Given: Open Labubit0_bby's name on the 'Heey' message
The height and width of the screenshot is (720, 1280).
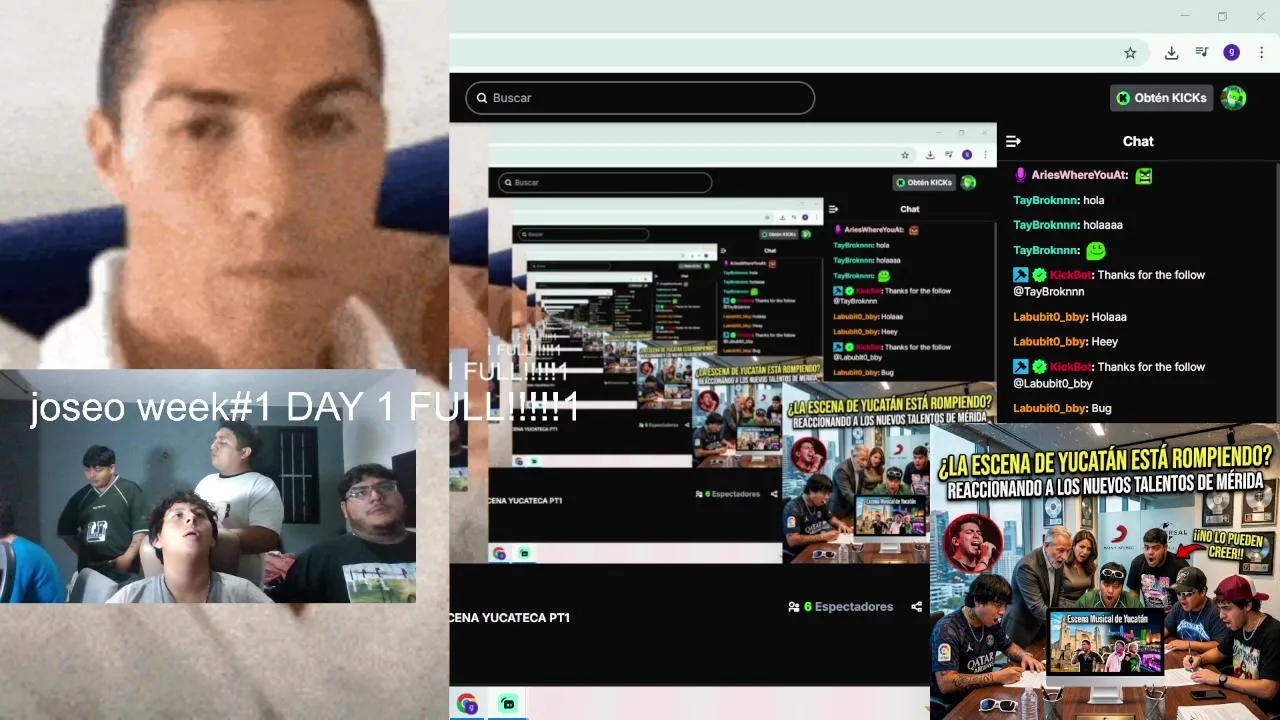Looking at the screenshot, I should click(1050, 342).
